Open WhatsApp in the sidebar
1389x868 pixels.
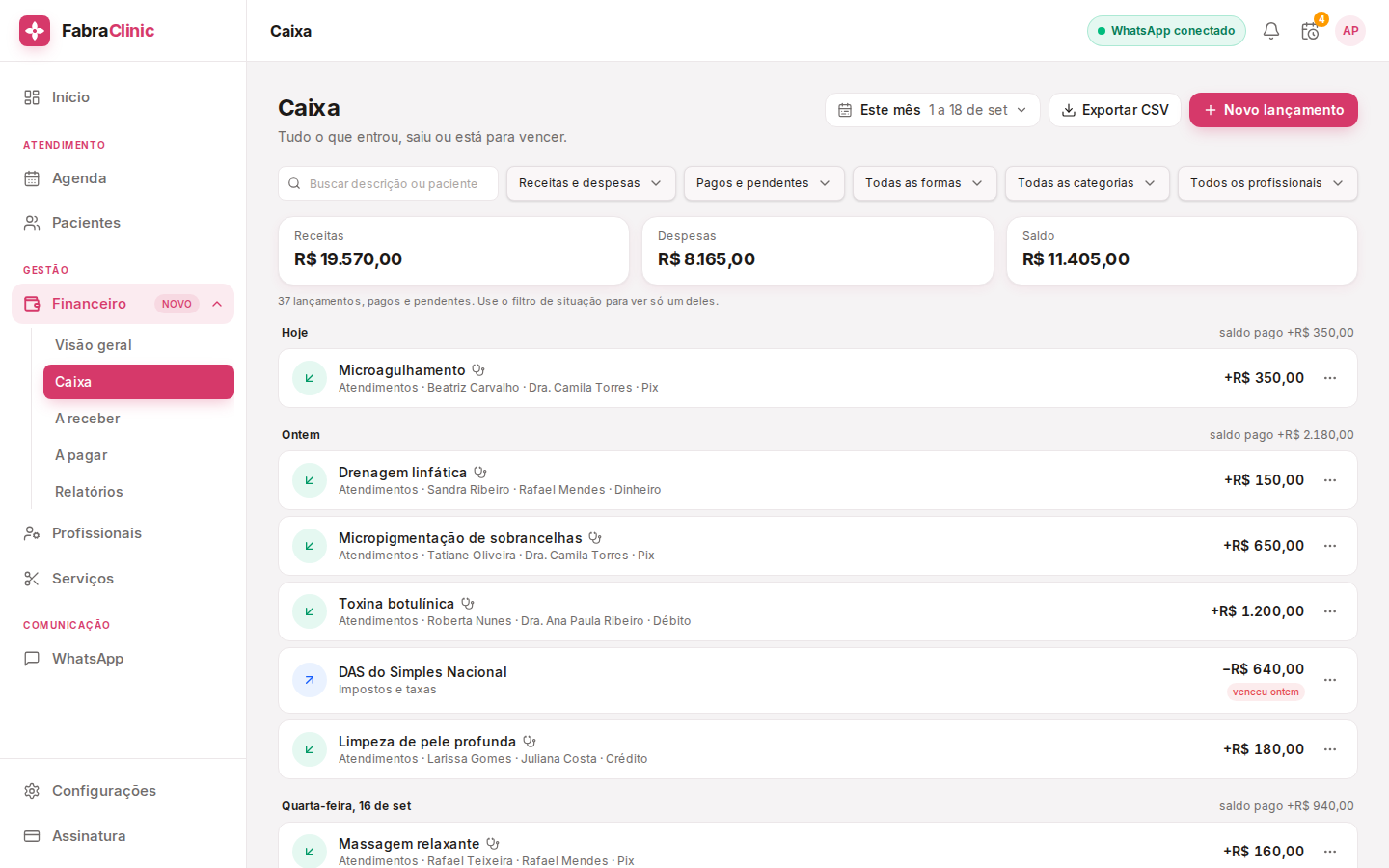click(123, 659)
